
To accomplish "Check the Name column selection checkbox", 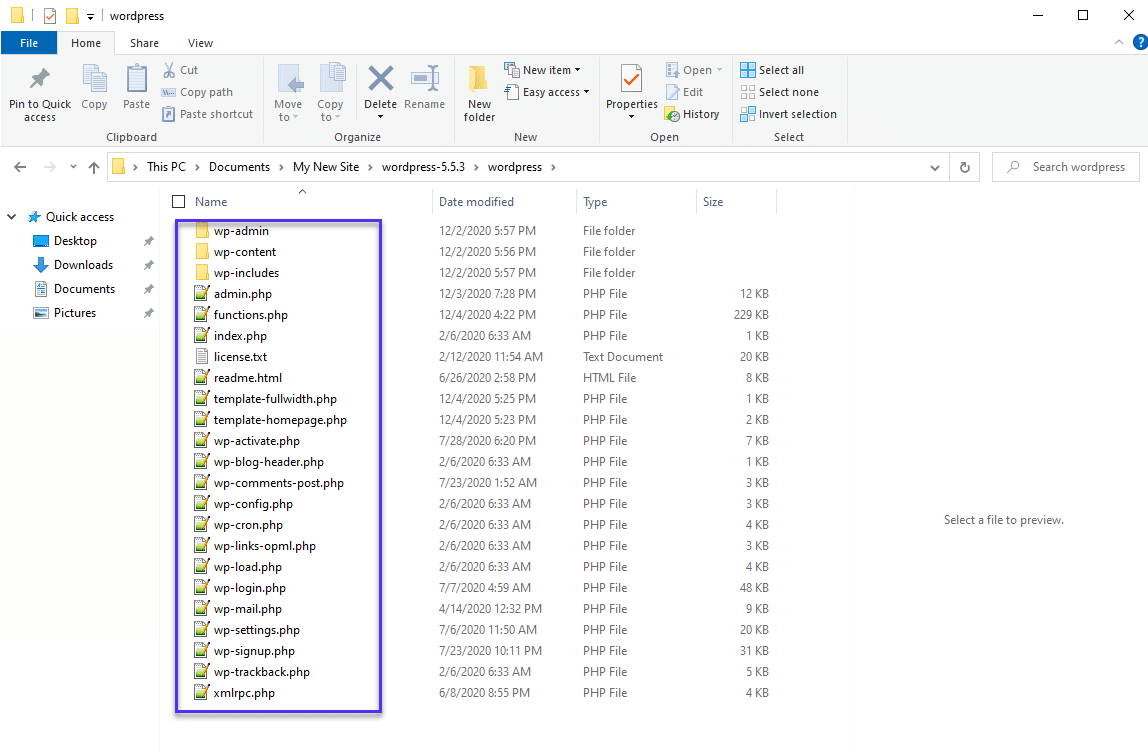I will (x=177, y=201).
